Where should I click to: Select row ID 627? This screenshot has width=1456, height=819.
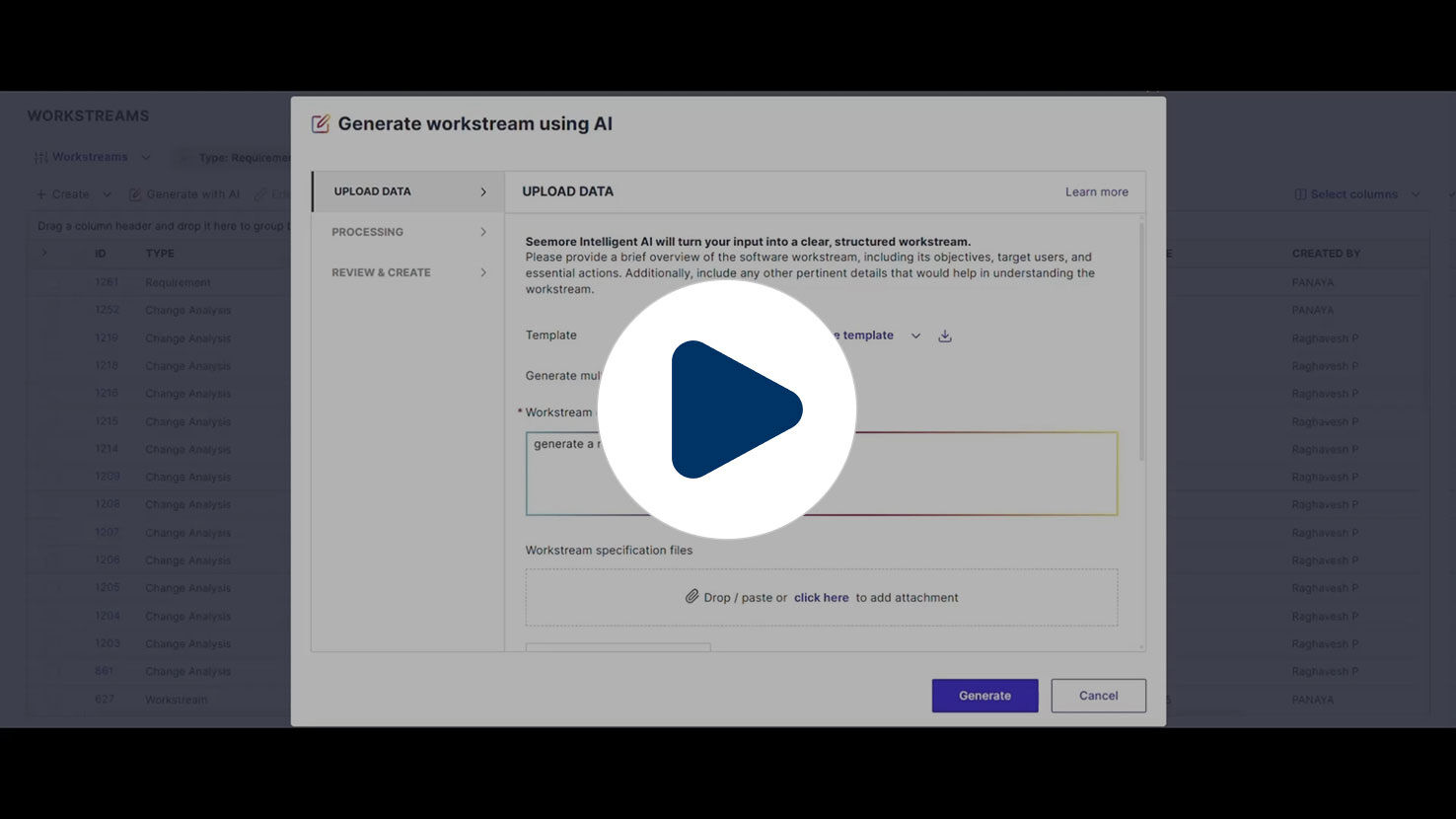click(x=104, y=699)
